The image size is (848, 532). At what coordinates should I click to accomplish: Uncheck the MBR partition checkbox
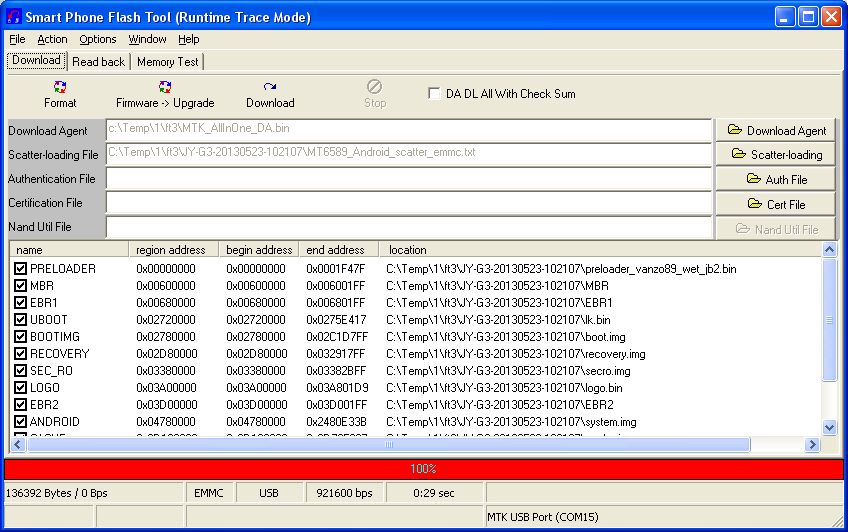(x=20, y=285)
